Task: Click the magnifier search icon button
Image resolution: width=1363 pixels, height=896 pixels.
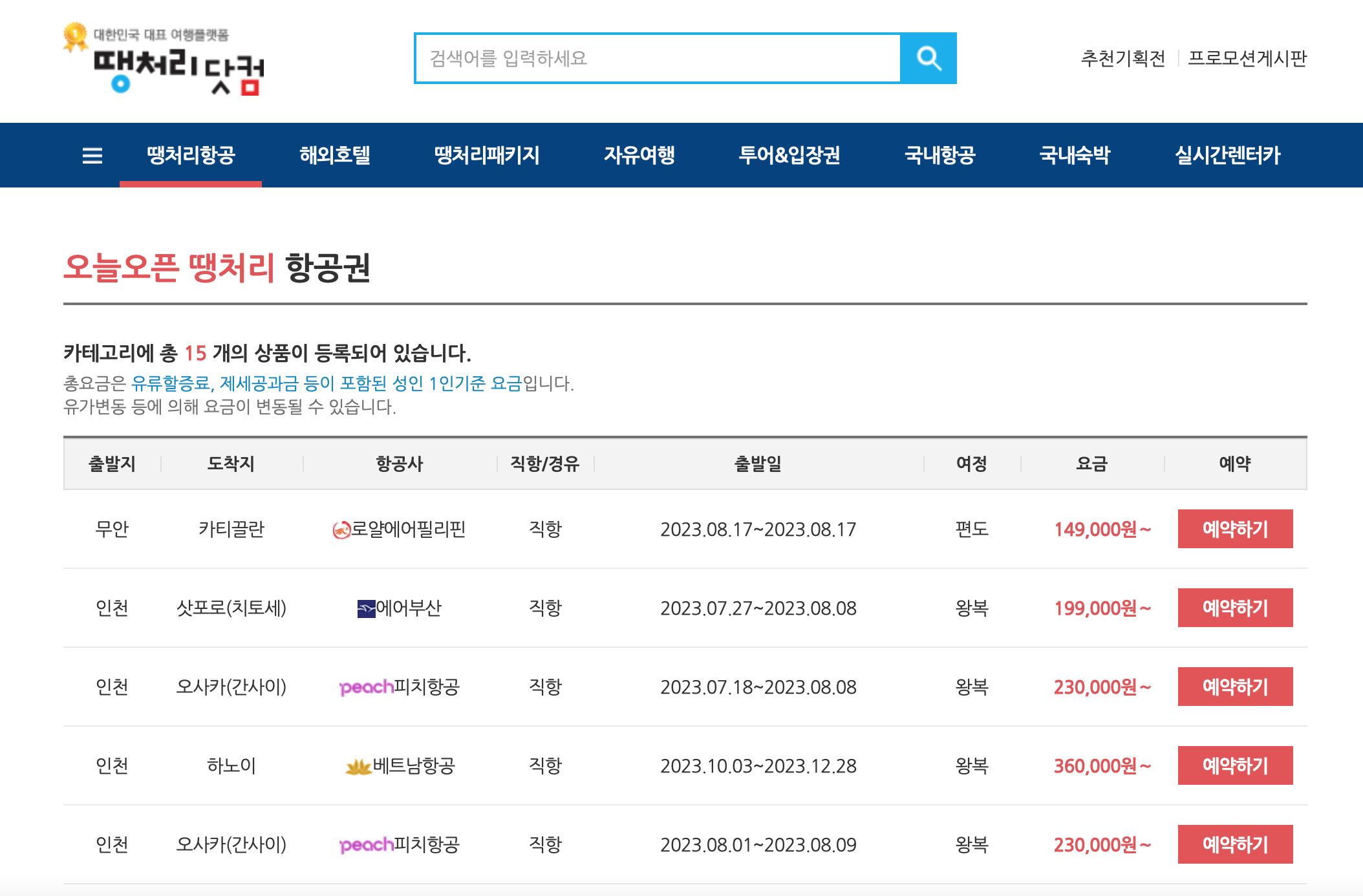Action: tap(928, 58)
